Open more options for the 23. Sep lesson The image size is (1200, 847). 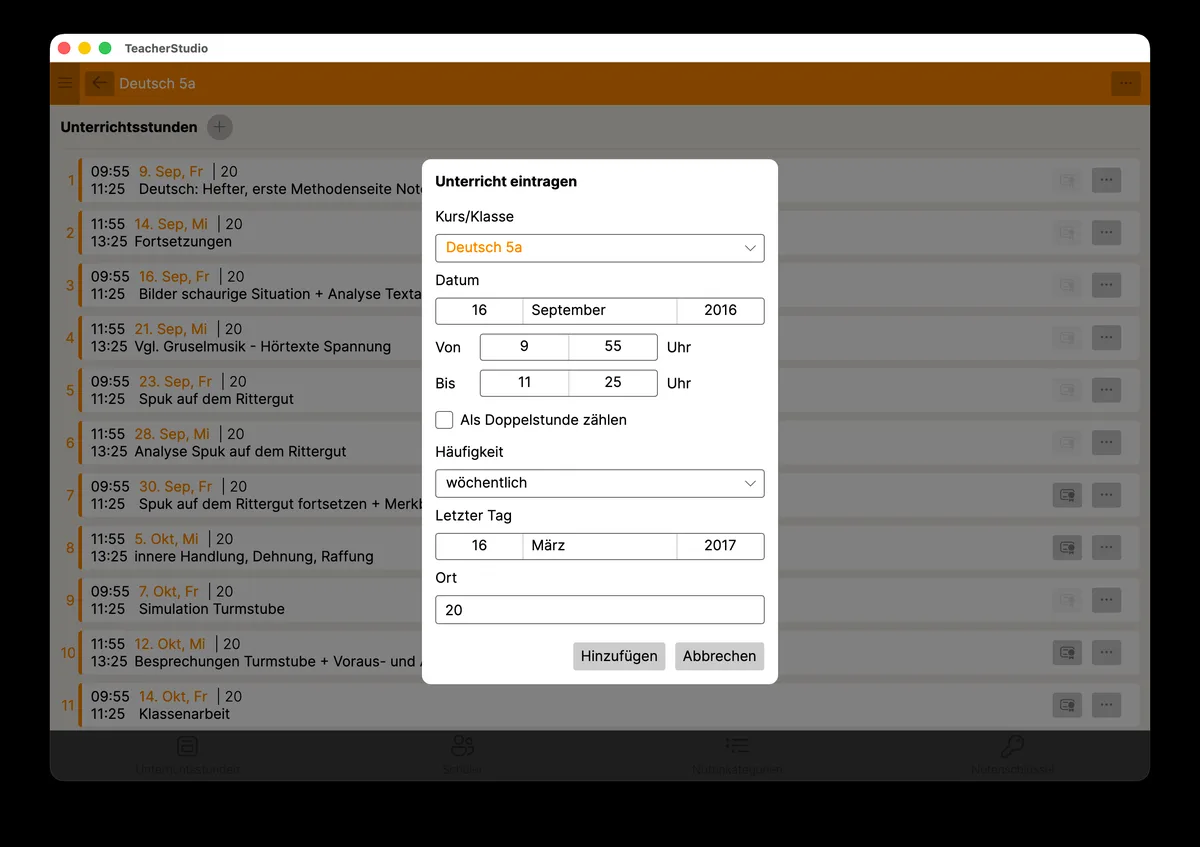1106,390
